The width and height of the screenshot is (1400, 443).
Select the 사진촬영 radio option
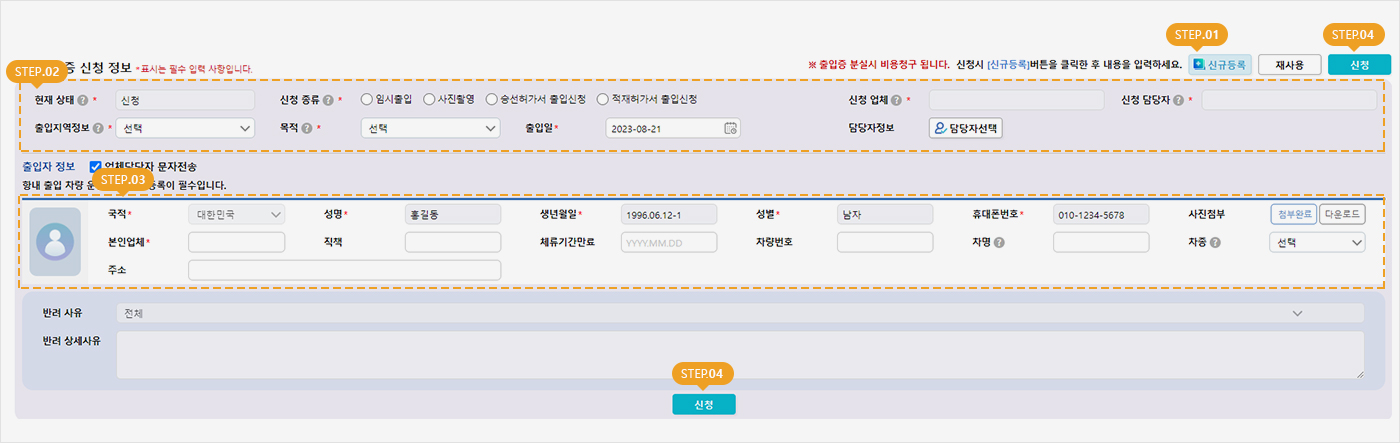point(429,99)
